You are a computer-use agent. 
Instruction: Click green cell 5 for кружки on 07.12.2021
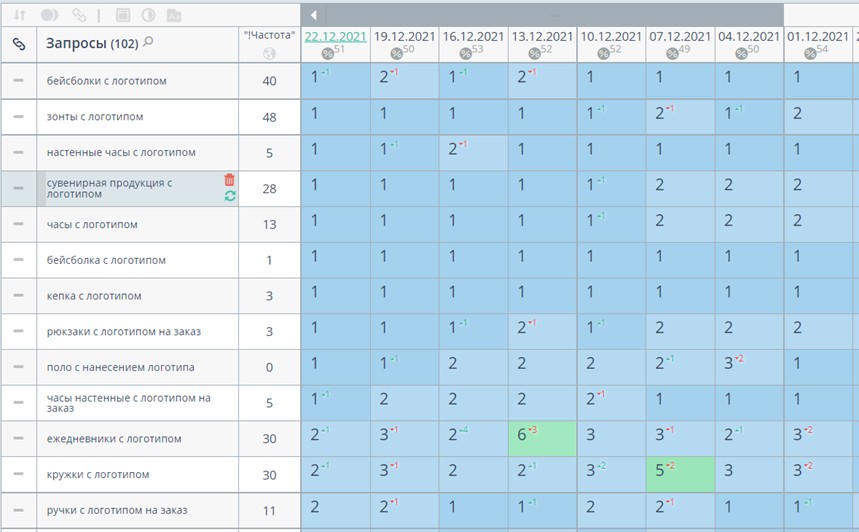(x=680, y=474)
